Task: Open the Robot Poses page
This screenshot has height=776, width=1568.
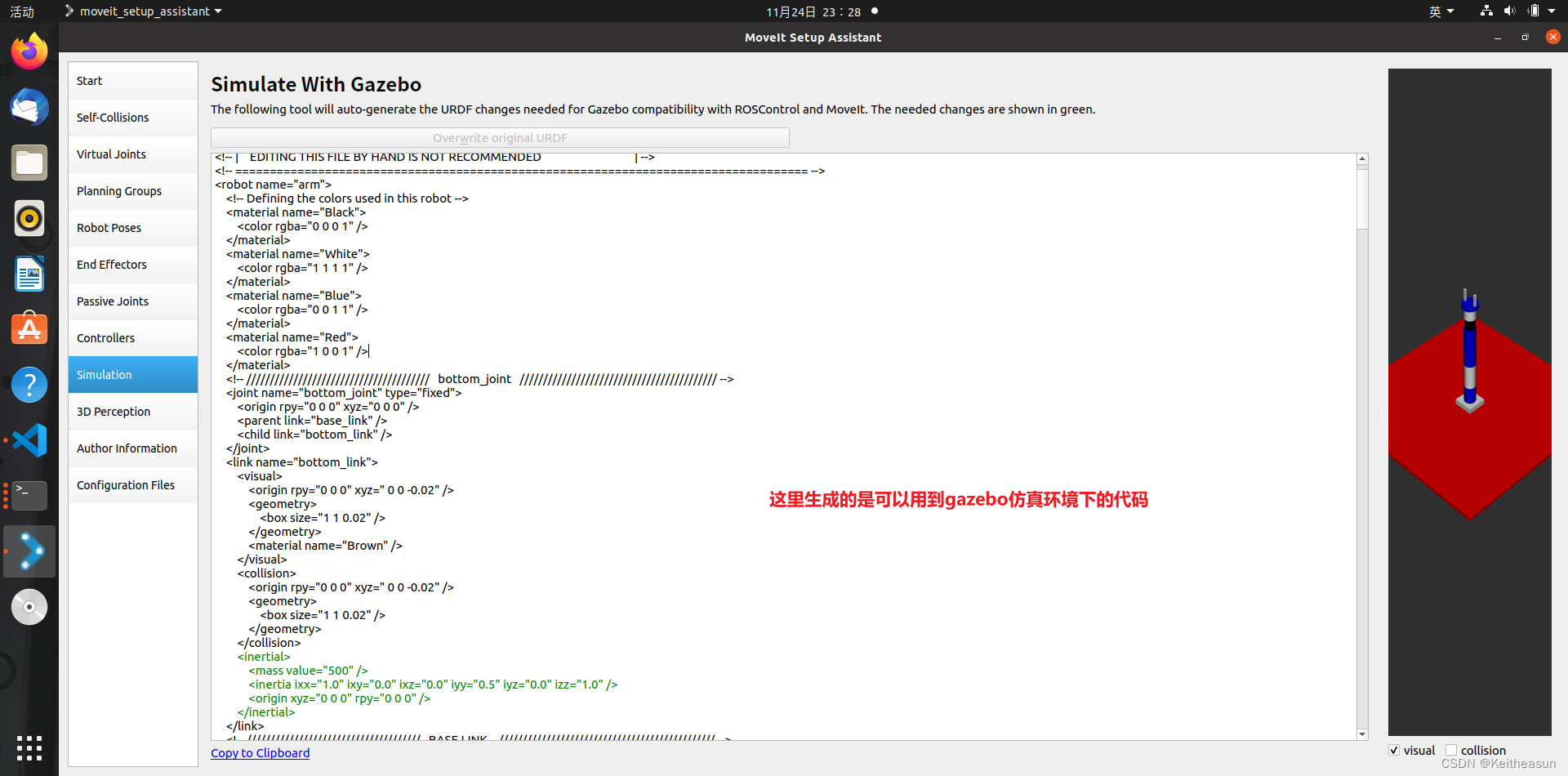Action: pyautogui.click(x=133, y=228)
